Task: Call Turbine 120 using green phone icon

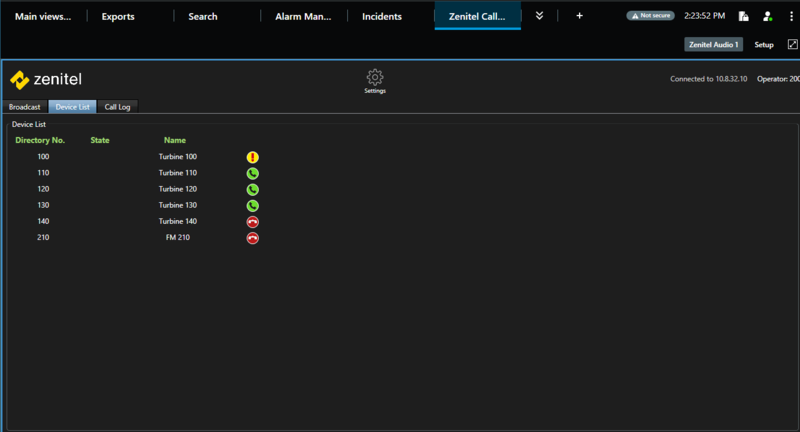Action: [252, 189]
